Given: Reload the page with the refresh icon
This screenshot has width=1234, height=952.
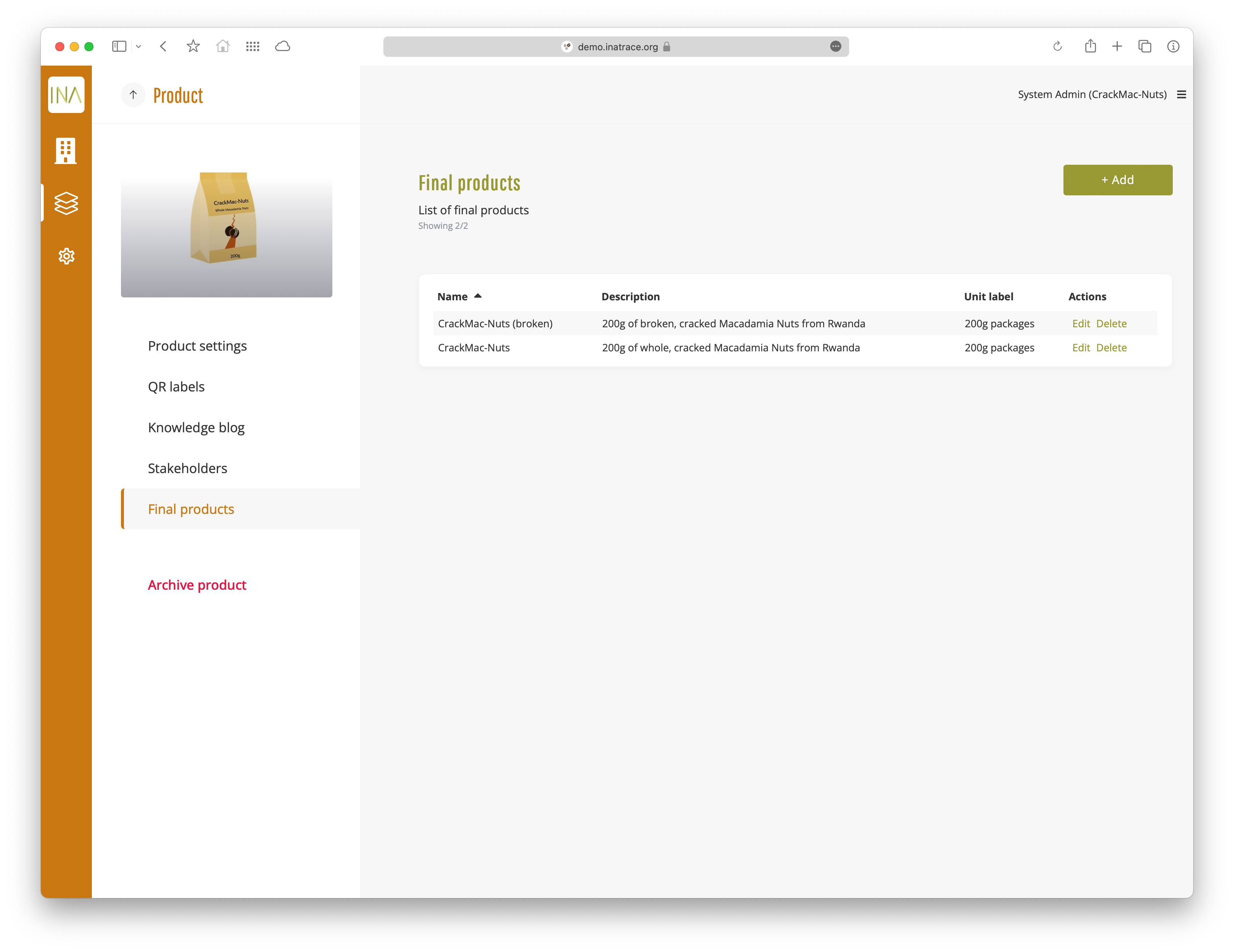Looking at the screenshot, I should (1058, 46).
